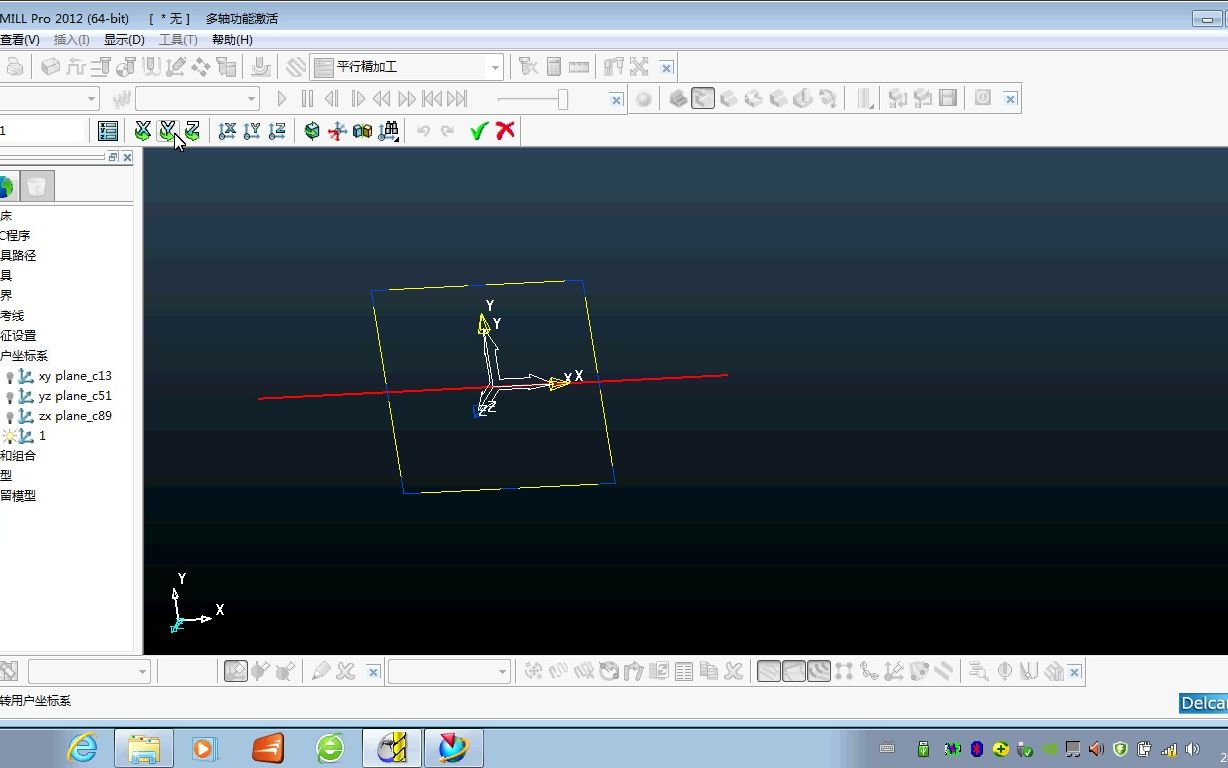Select the align to X axis icon
This screenshot has height=768, width=1228.
tap(227, 131)
